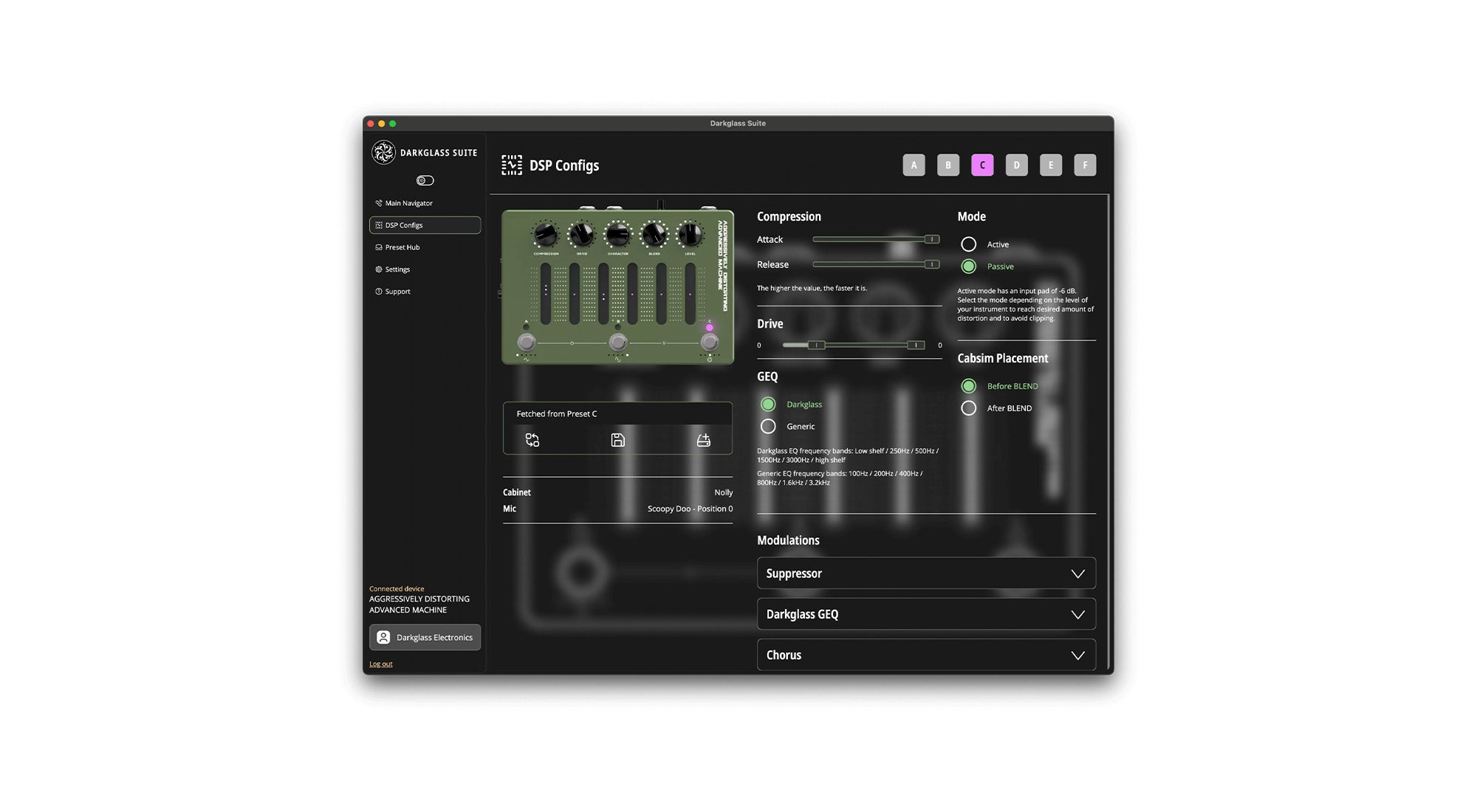The width and height of the screenshot is (1477, 812).
Task: Select preset slot B
Action: click(x=948, y=165)
